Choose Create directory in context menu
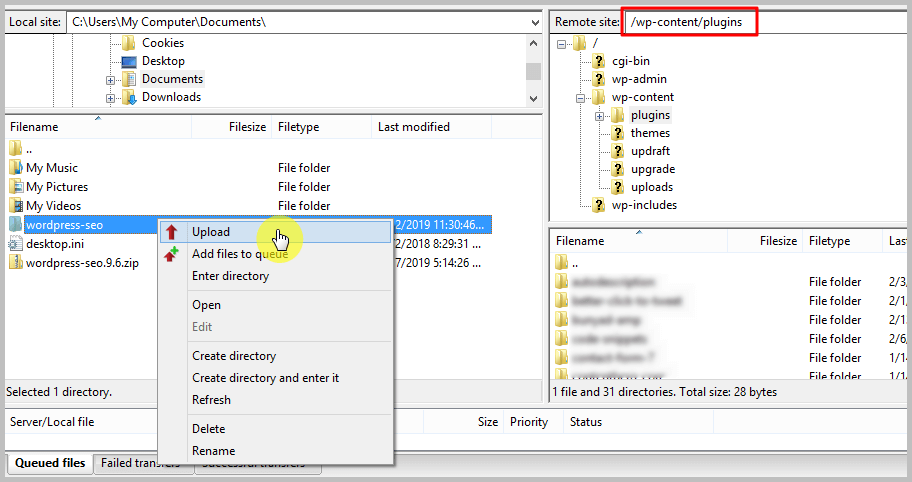 (x=276, y=356)
